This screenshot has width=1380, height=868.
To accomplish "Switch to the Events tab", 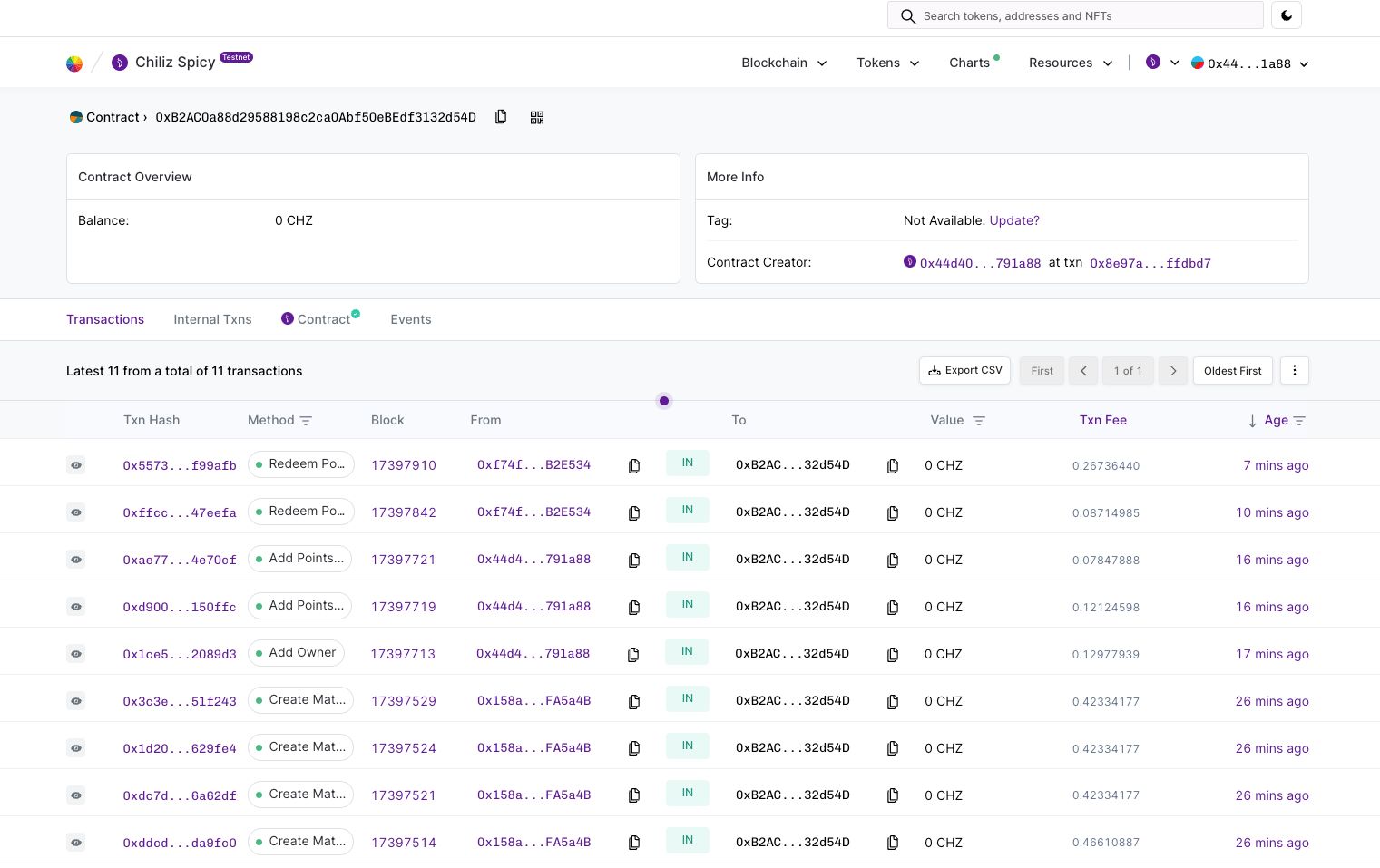I will click(411, 319).
